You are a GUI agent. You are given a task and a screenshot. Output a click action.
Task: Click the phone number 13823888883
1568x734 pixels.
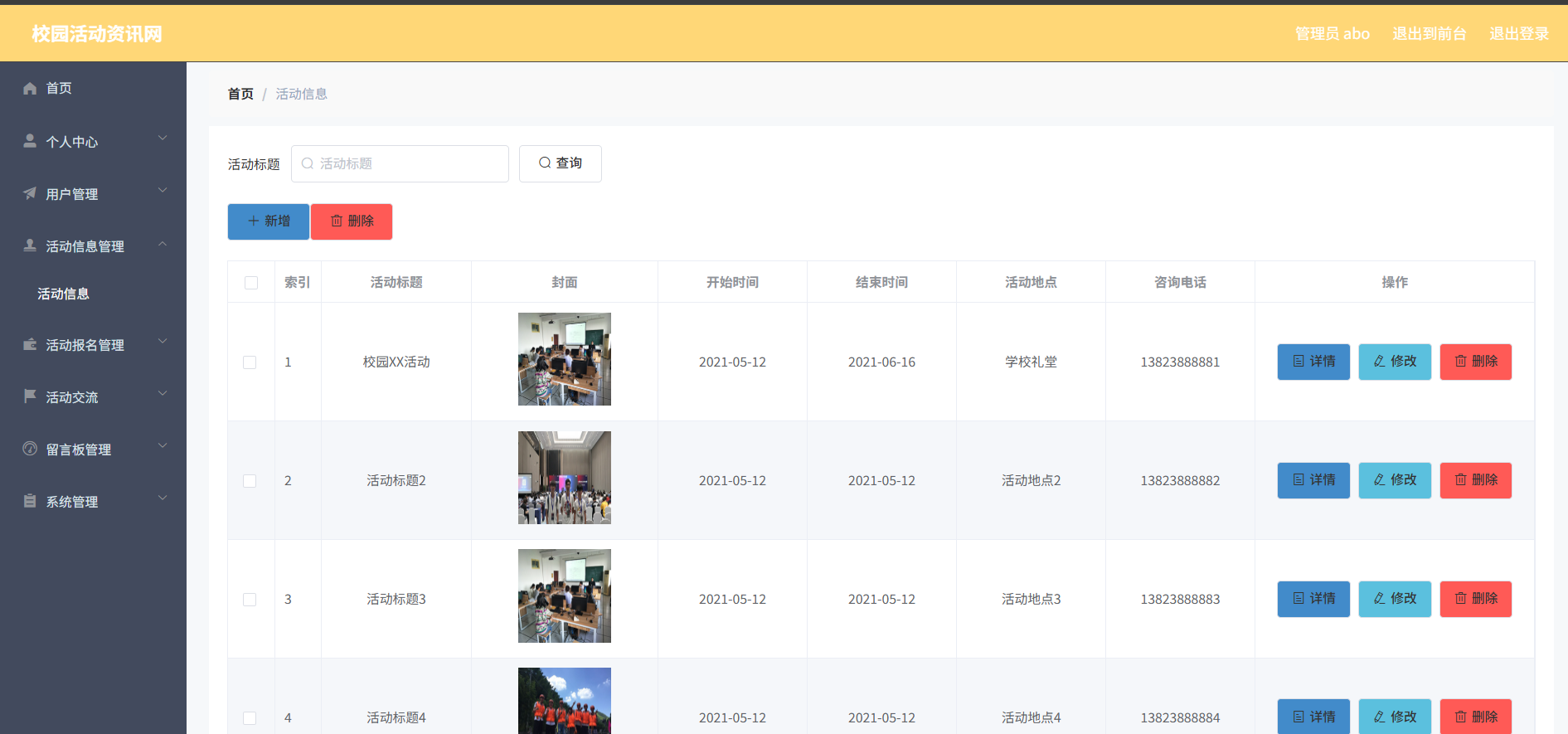pyautogui.click(x=1180, y=599)
